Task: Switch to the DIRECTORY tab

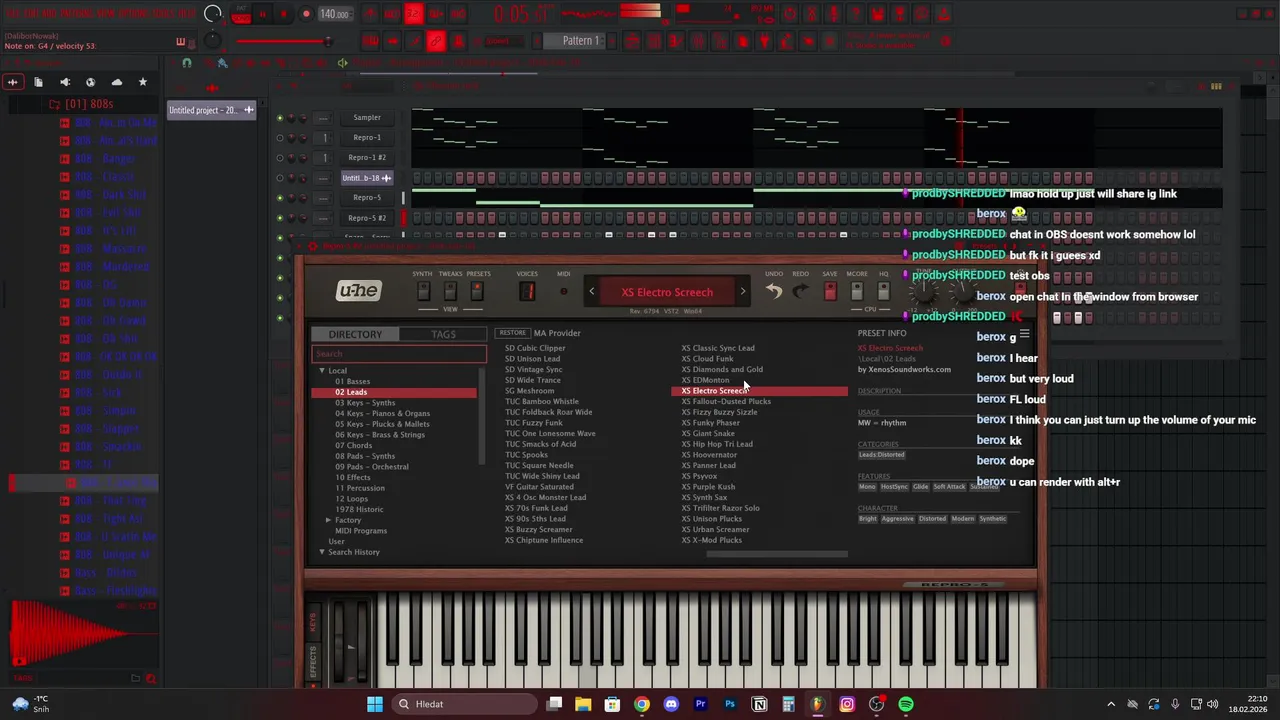Action: click(355, 334)
